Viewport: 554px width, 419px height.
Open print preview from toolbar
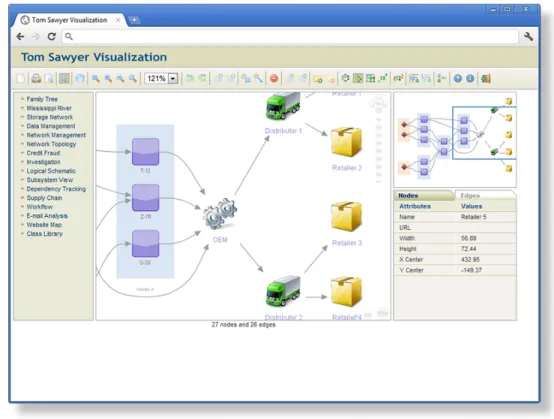49,78
